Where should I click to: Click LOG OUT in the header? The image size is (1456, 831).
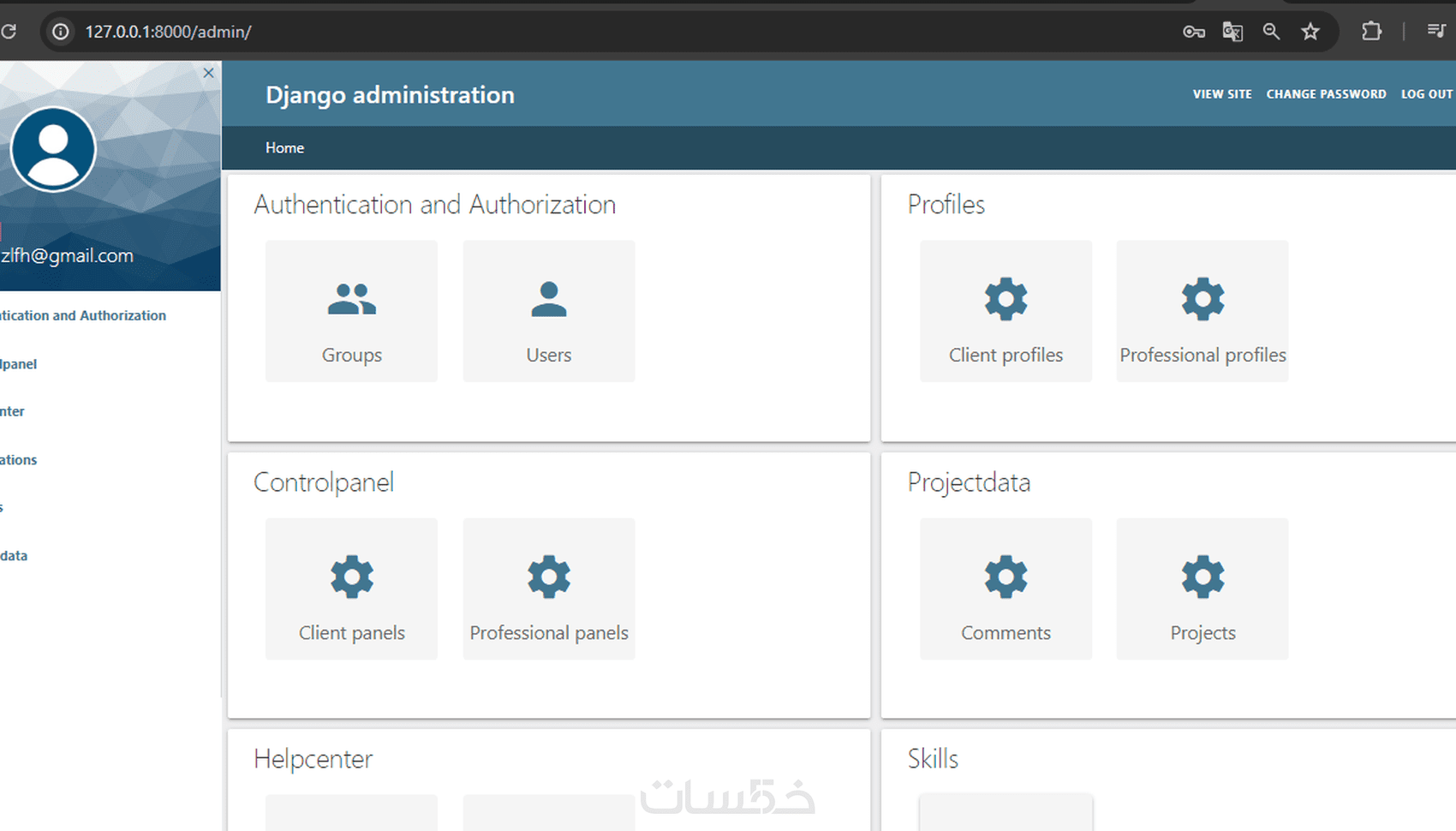[1426, 94]
